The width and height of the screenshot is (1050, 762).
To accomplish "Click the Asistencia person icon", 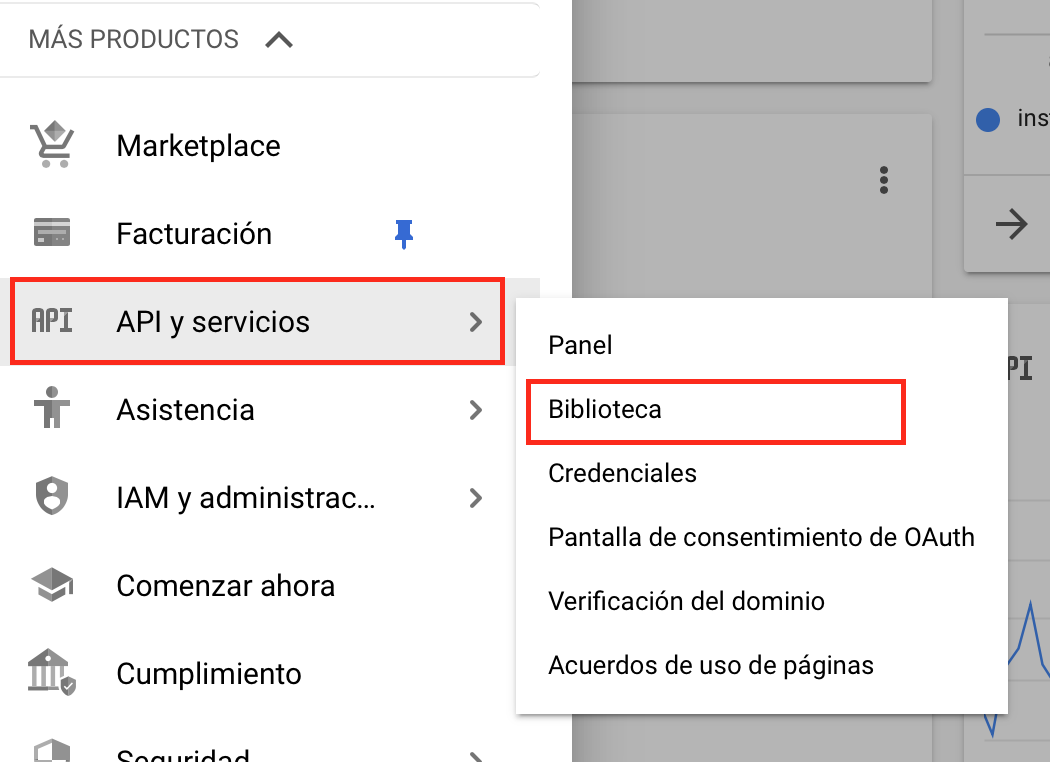I will tap(52, 407).
